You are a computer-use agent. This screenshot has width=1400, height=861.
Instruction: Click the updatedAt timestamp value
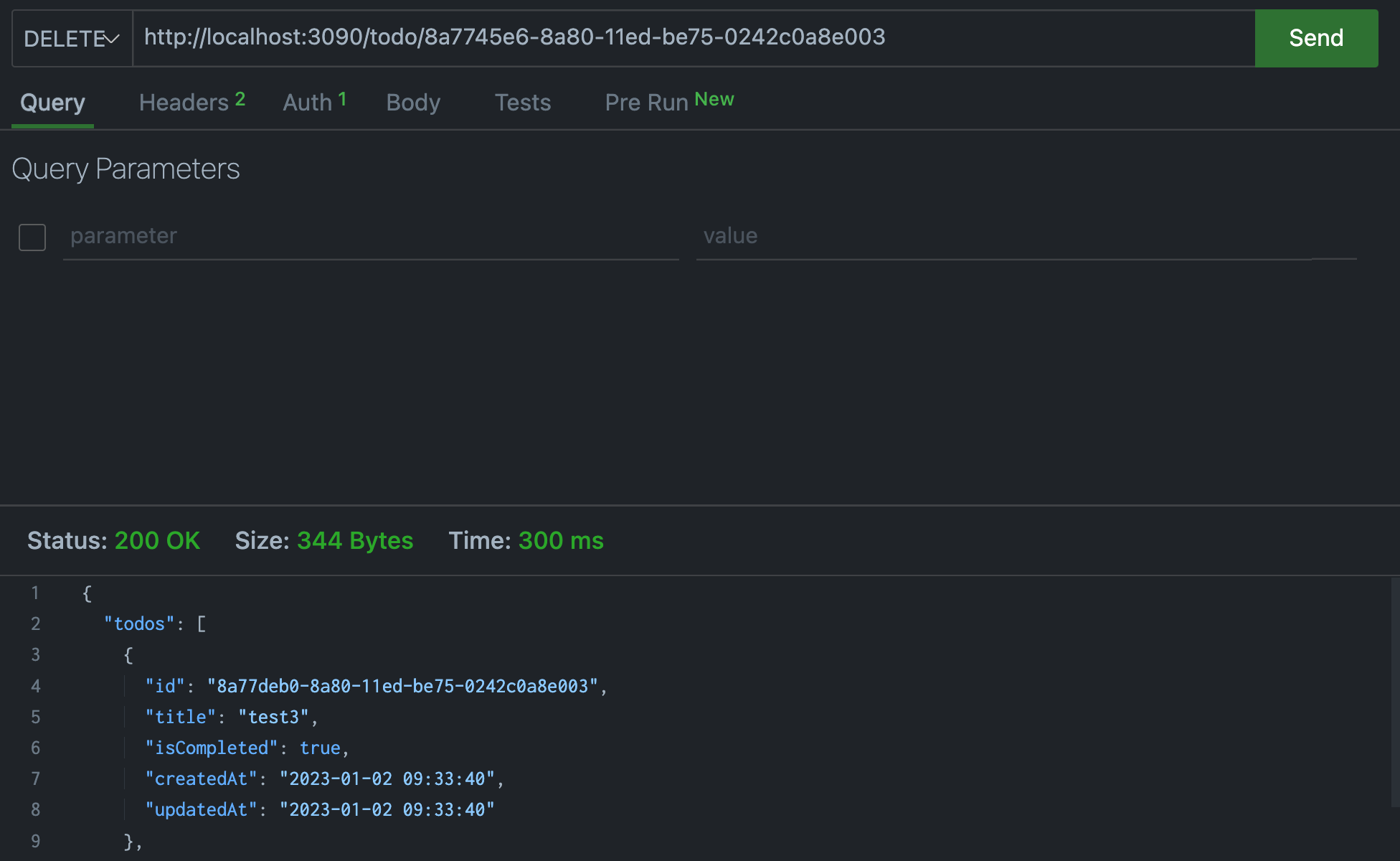click(387, 809)
